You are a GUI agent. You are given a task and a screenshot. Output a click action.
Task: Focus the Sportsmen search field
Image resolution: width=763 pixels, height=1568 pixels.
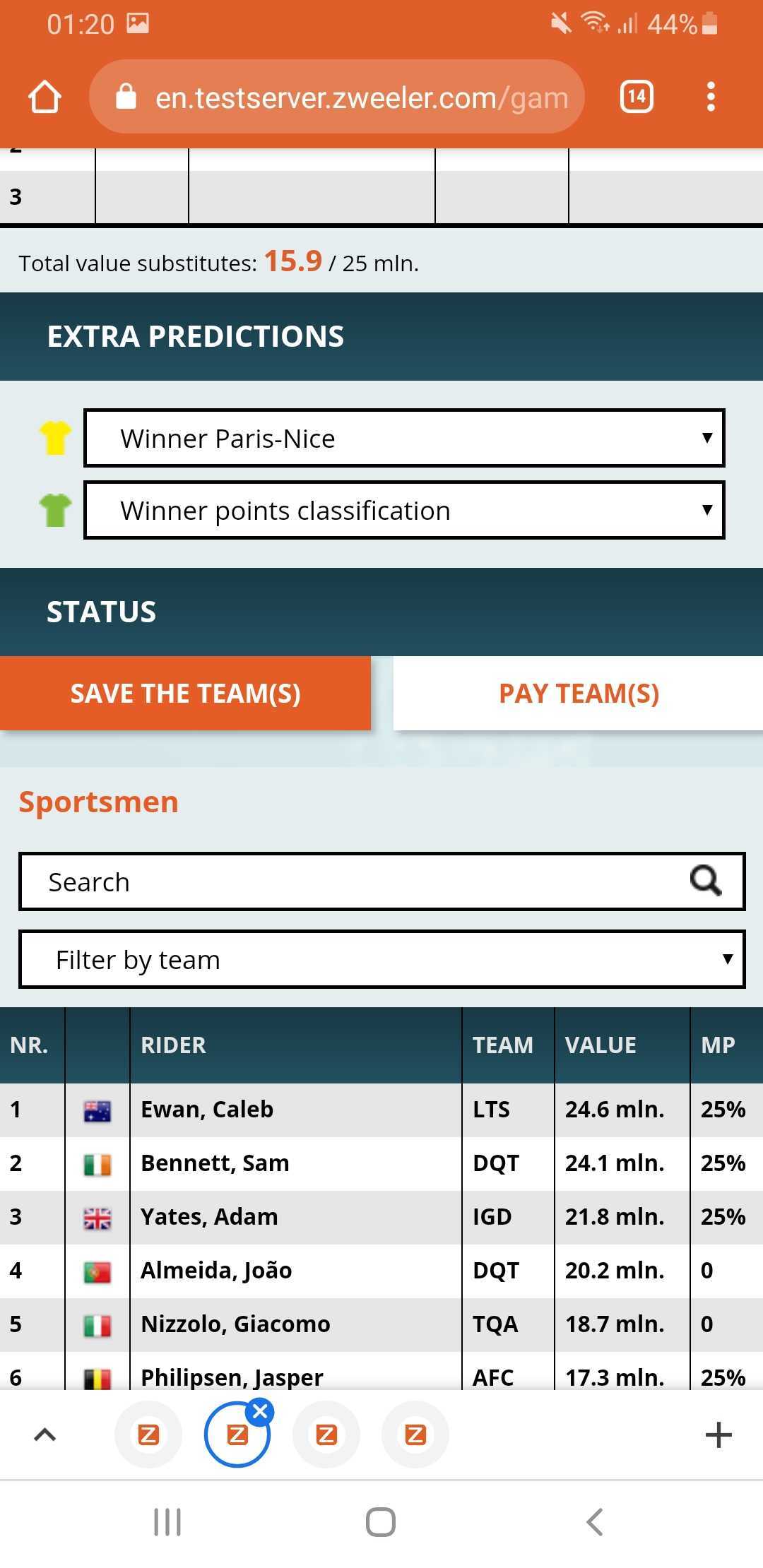[353, 882]
